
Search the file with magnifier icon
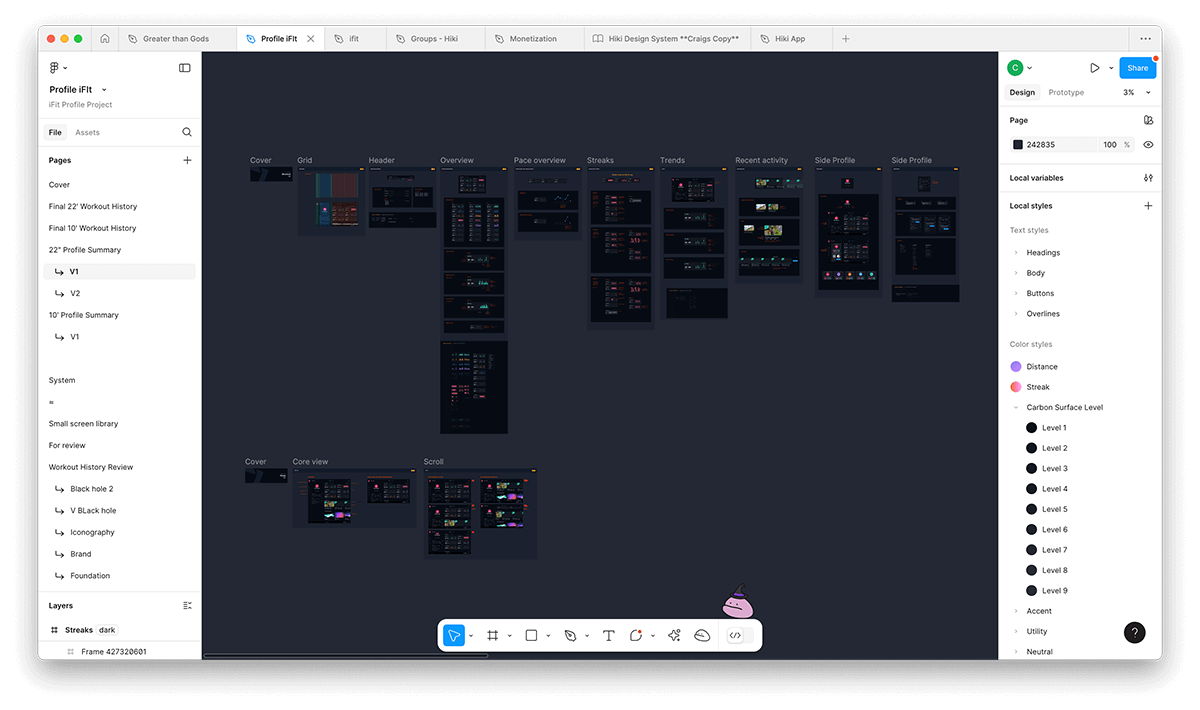click(187, 132)
